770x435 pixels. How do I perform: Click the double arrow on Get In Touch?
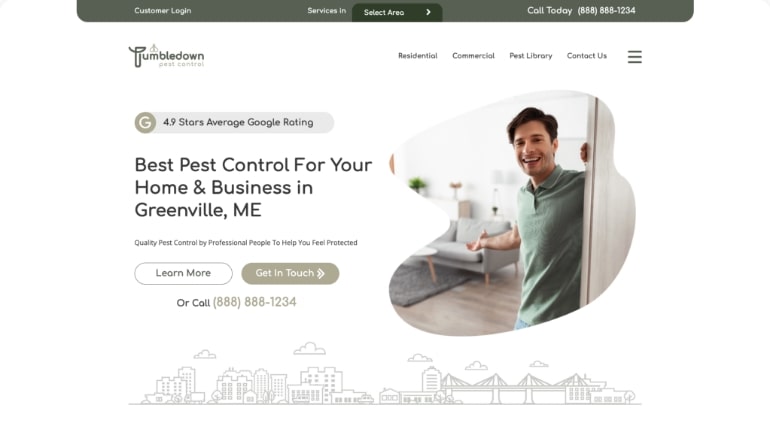321,273
